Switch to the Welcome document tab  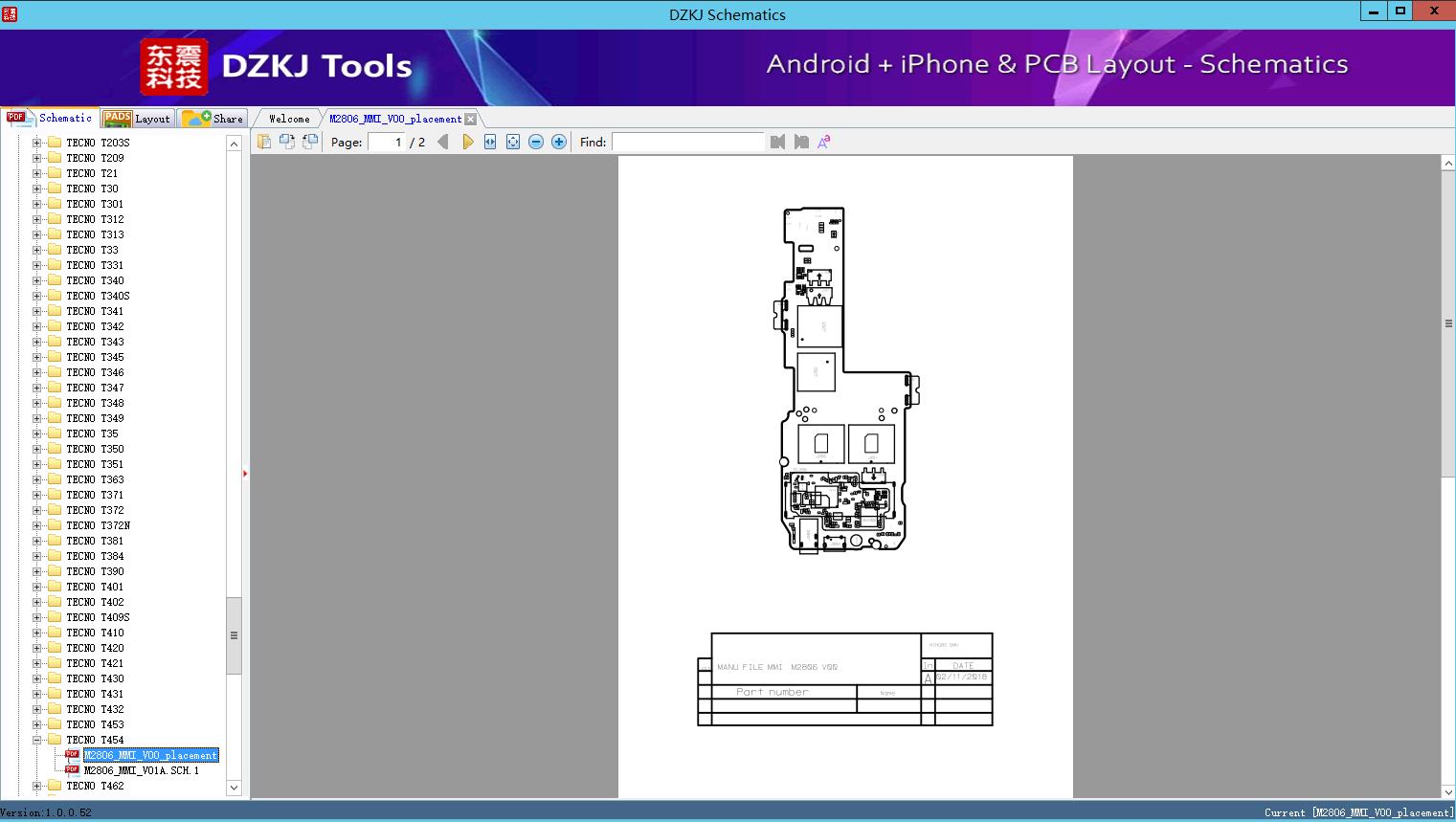(288, 119)
